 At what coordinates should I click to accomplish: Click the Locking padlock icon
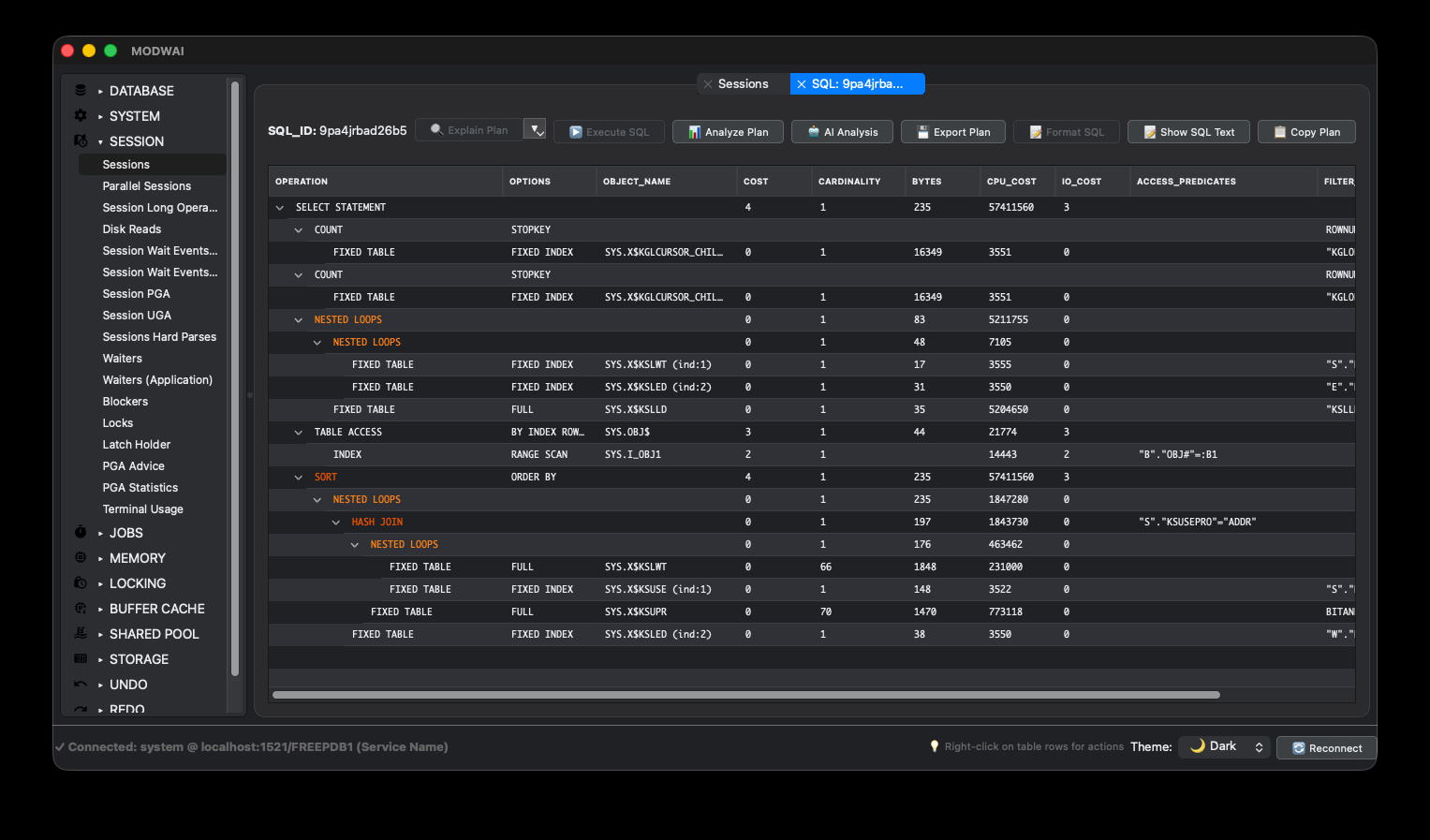[79, 582]
